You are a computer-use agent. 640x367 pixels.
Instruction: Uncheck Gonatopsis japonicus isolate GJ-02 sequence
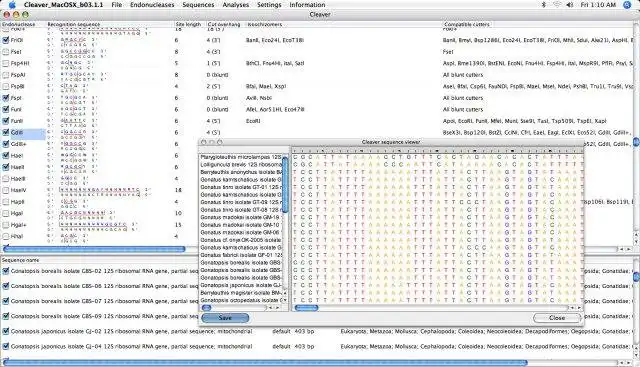(x=6, y=331)
